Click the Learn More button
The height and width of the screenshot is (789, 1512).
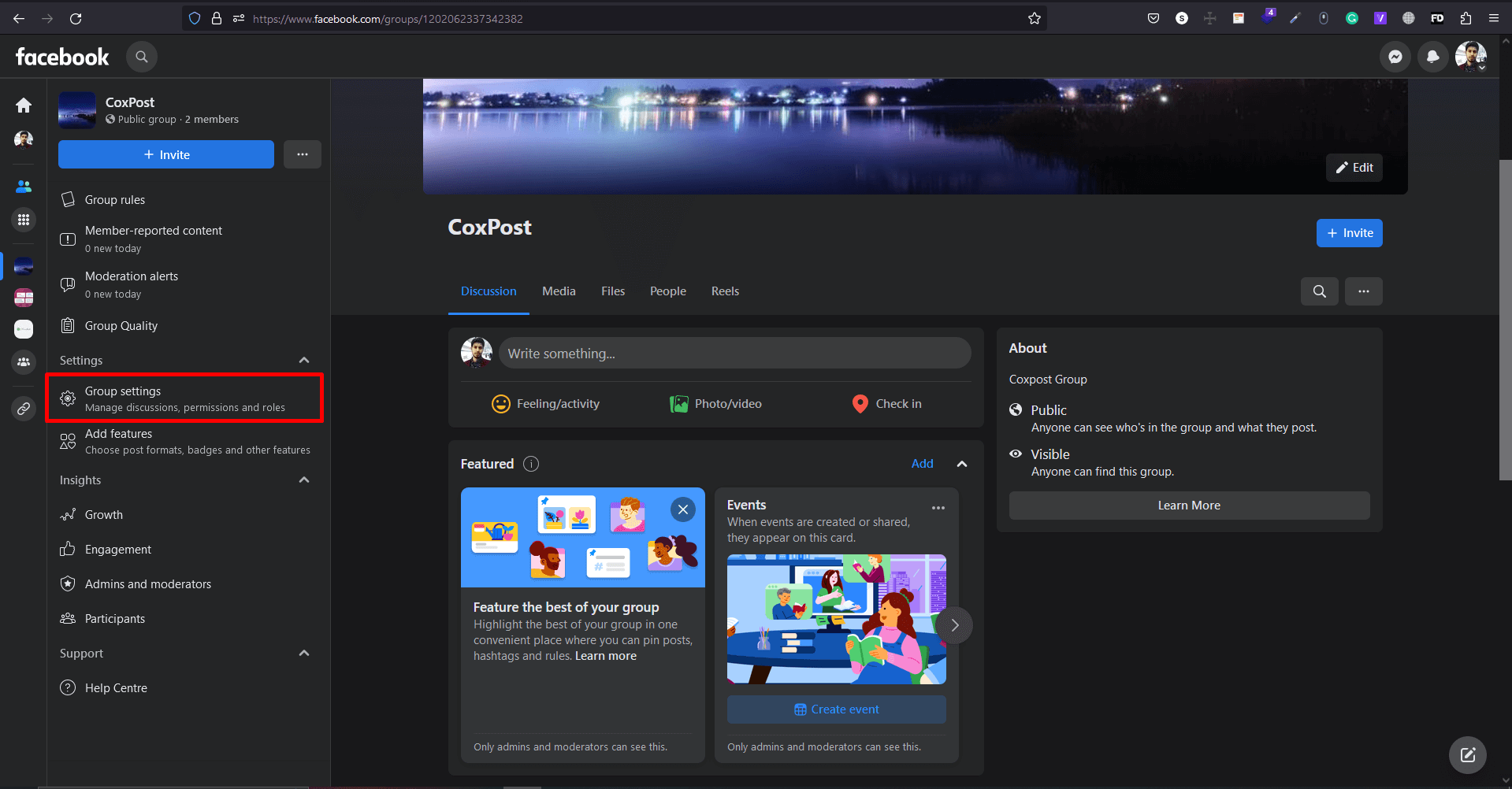[1188, 506]
